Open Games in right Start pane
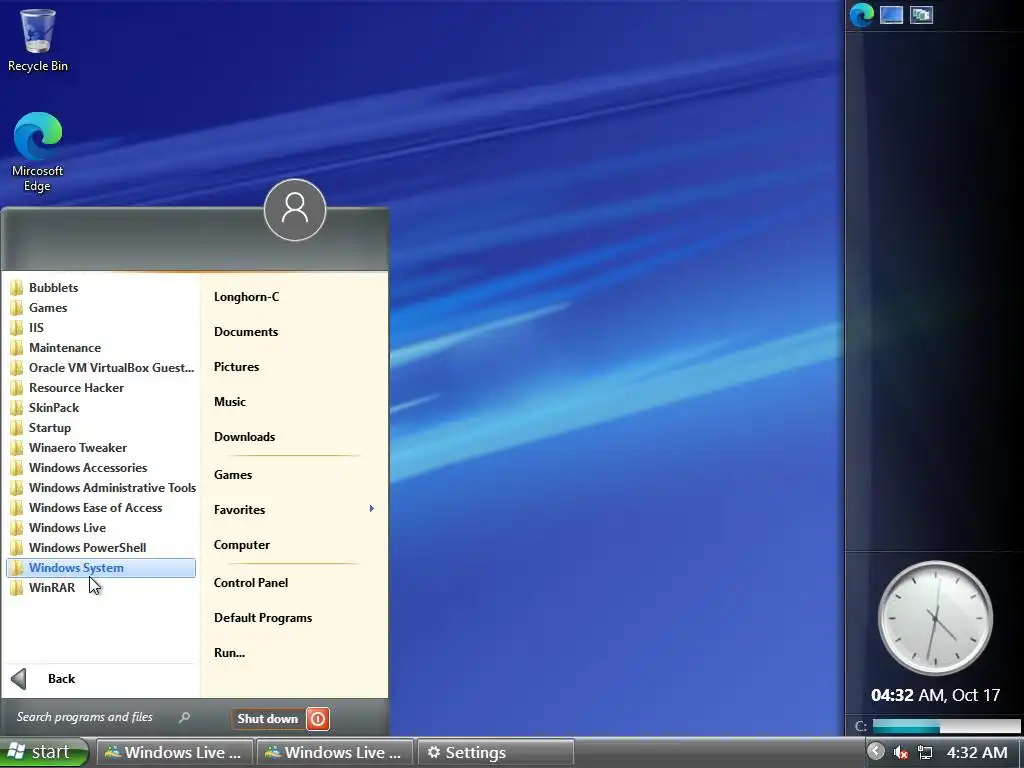 [x=233, y=475]
